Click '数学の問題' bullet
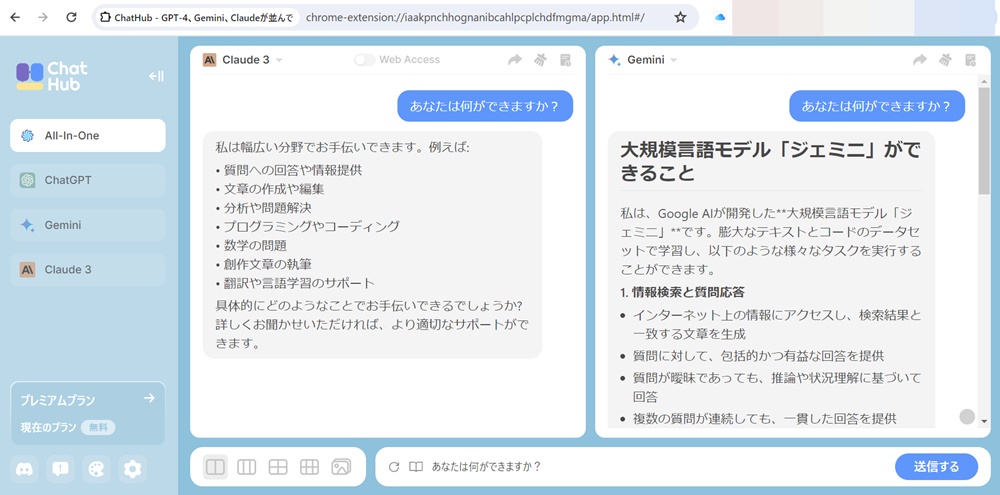Image resolution: width=1000 pixels, height=495 pixels. point(255,246)
